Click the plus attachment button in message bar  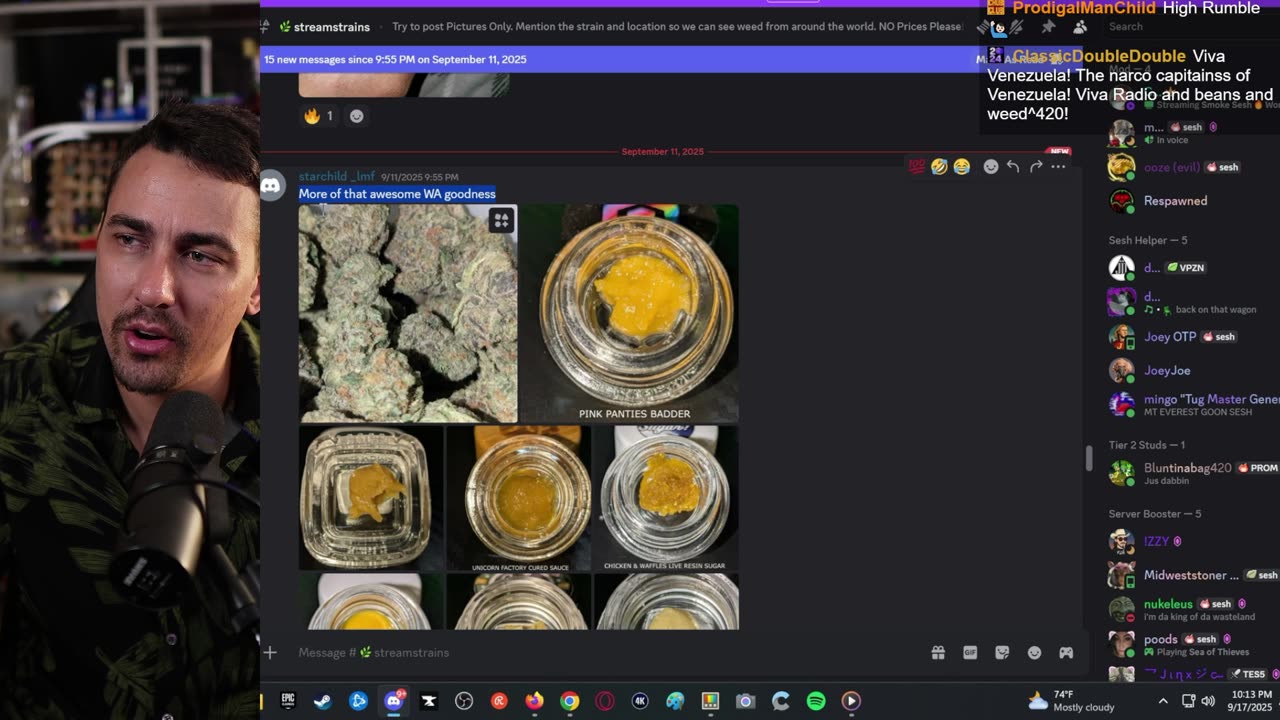coord(270,652)
